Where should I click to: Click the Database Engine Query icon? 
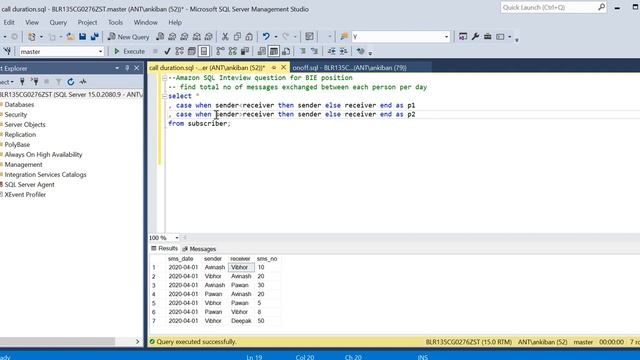pos(160,37)
